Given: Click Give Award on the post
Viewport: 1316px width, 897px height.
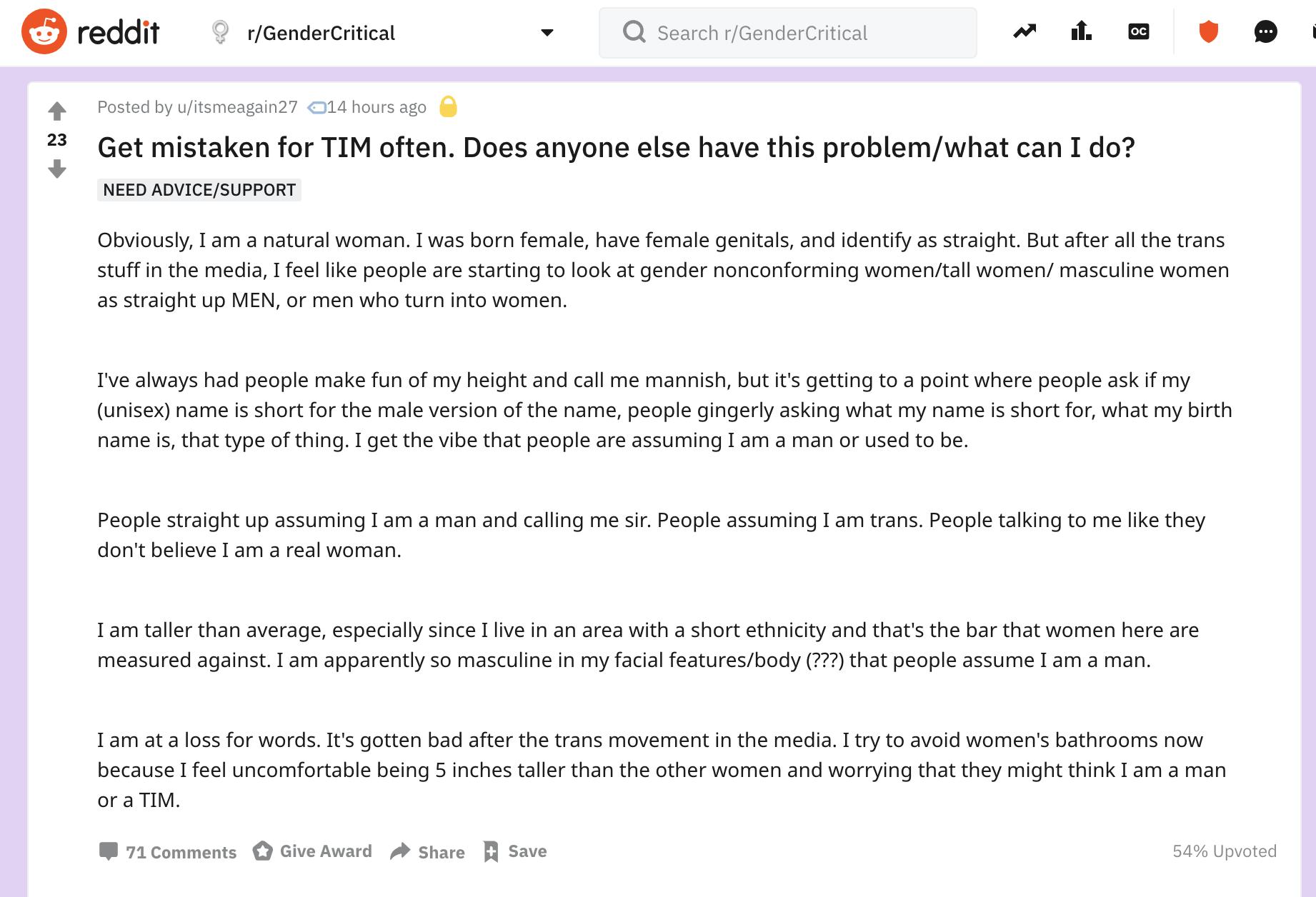Looking at the screenshot, I should (313, 851).
